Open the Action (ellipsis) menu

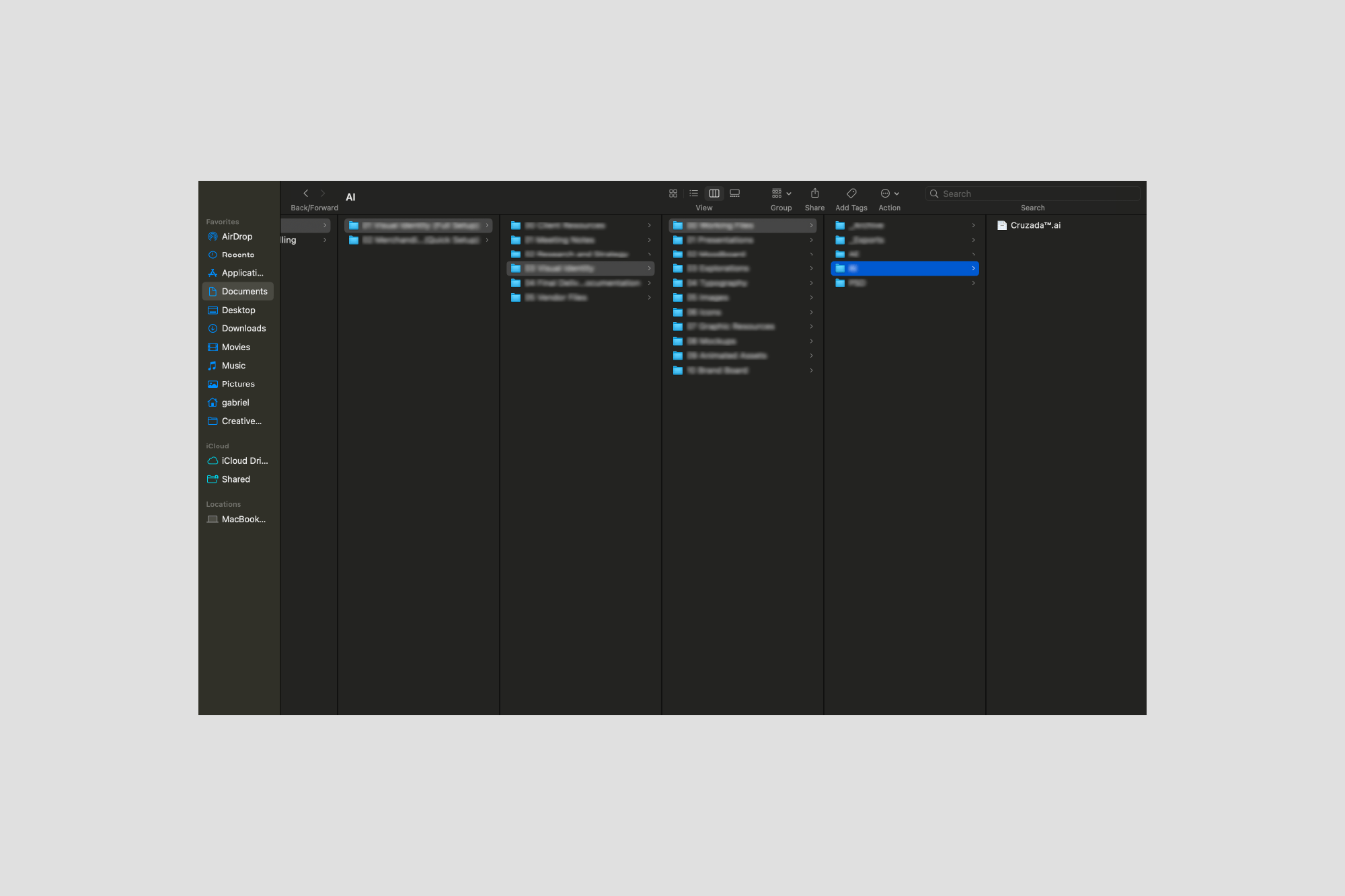pos(888,193)
